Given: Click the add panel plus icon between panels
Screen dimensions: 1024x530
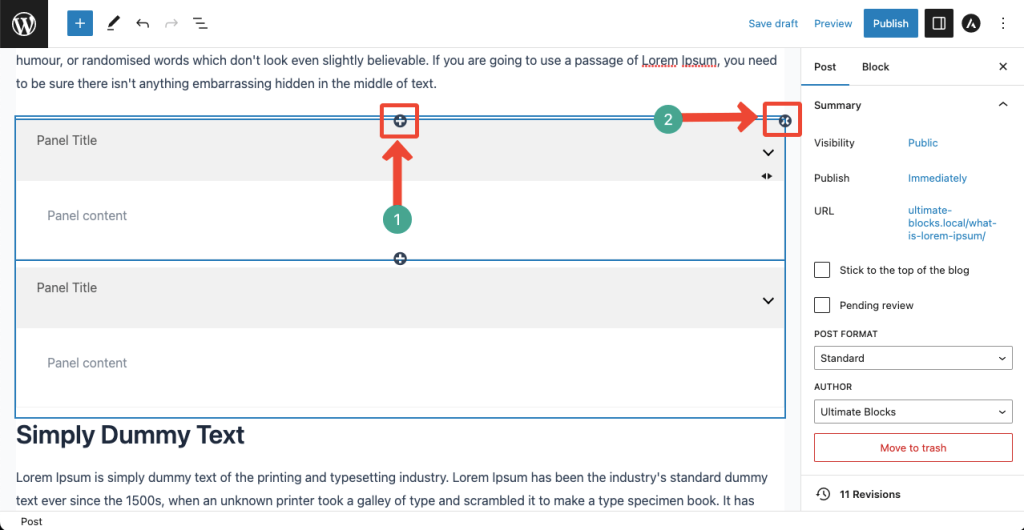Looking at the screenshot, I should tap(400, 259).
